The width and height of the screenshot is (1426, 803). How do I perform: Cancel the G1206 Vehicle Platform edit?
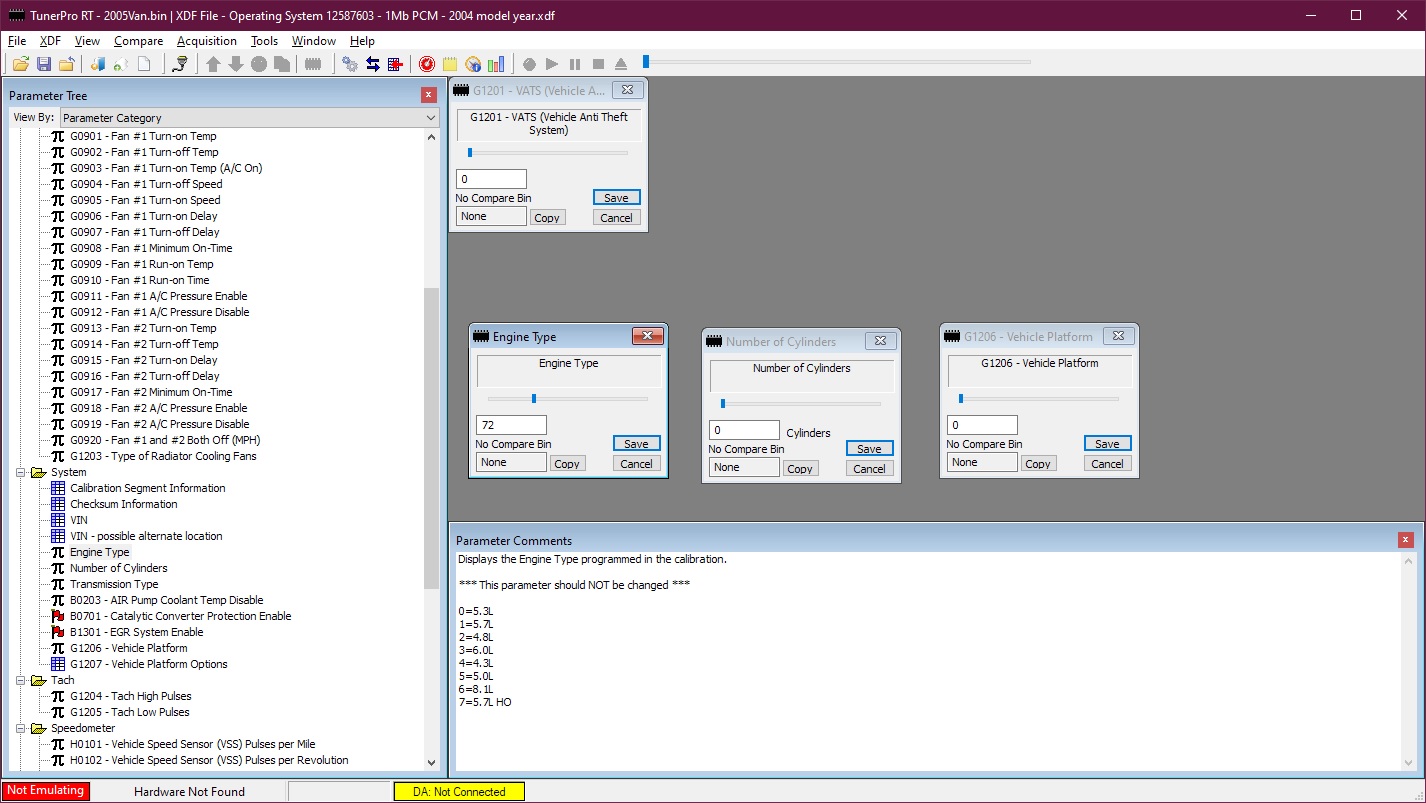click(x=1108, y=464)
